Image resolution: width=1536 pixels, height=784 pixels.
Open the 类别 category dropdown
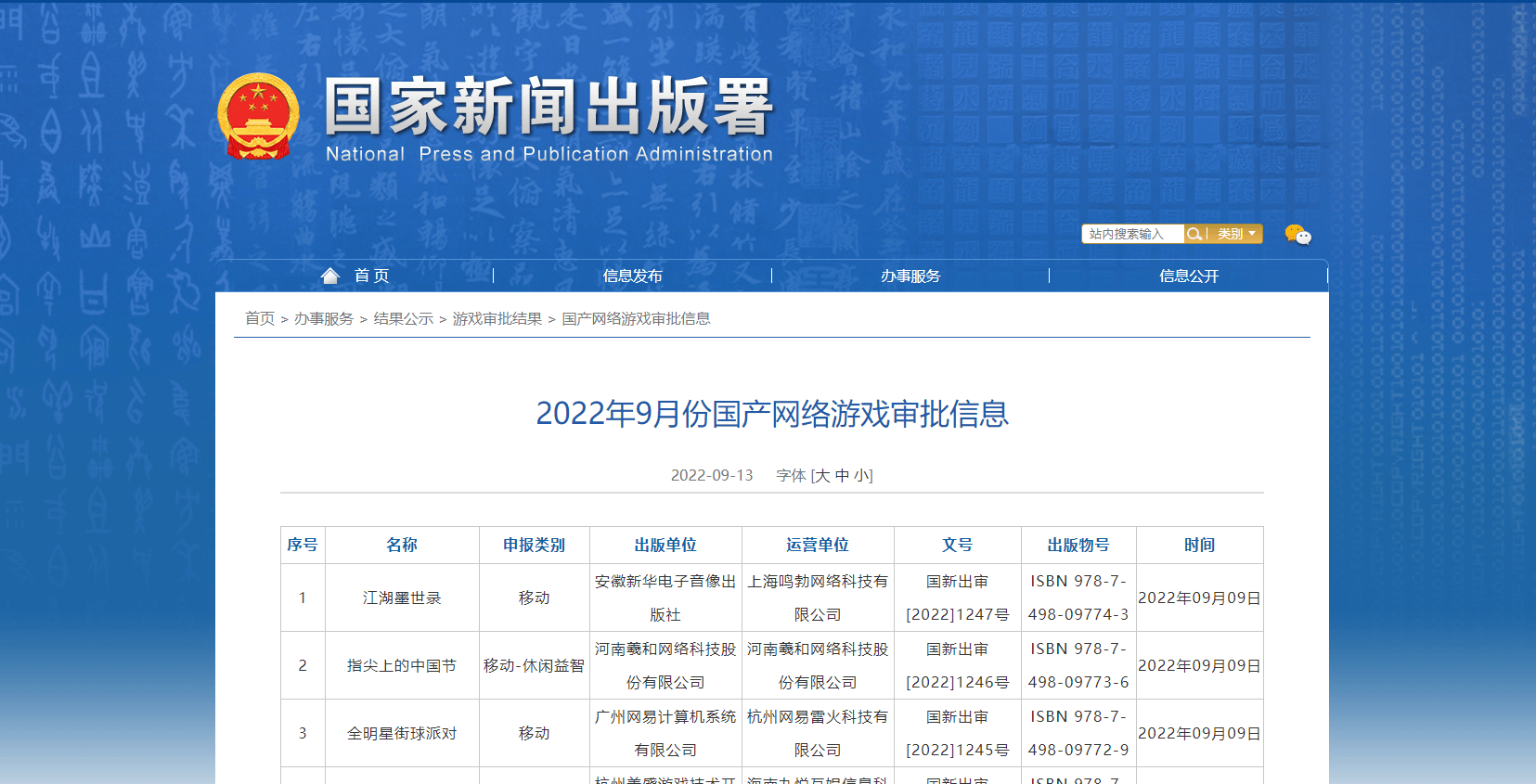tap(1237, 234)
